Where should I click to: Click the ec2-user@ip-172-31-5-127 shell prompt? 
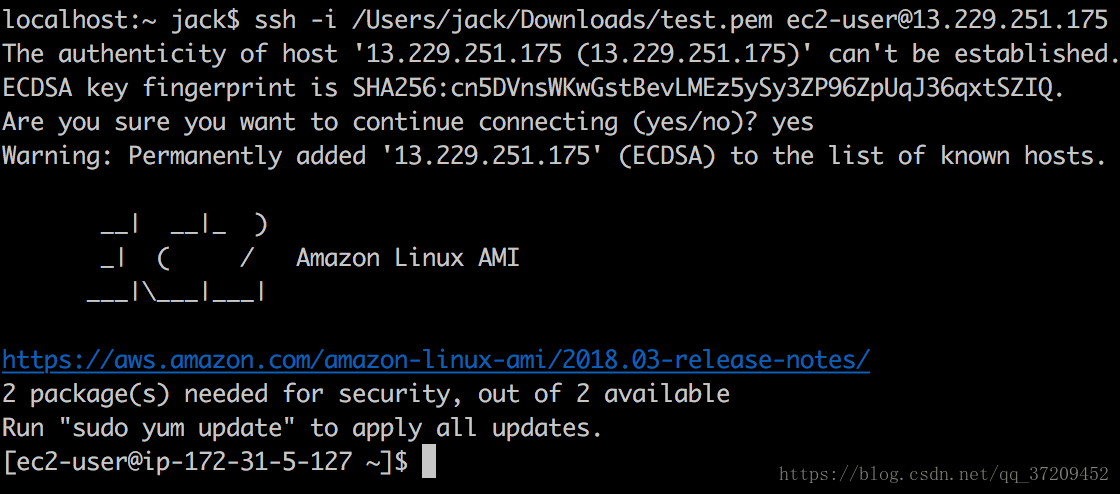click(x=205, y=462)
